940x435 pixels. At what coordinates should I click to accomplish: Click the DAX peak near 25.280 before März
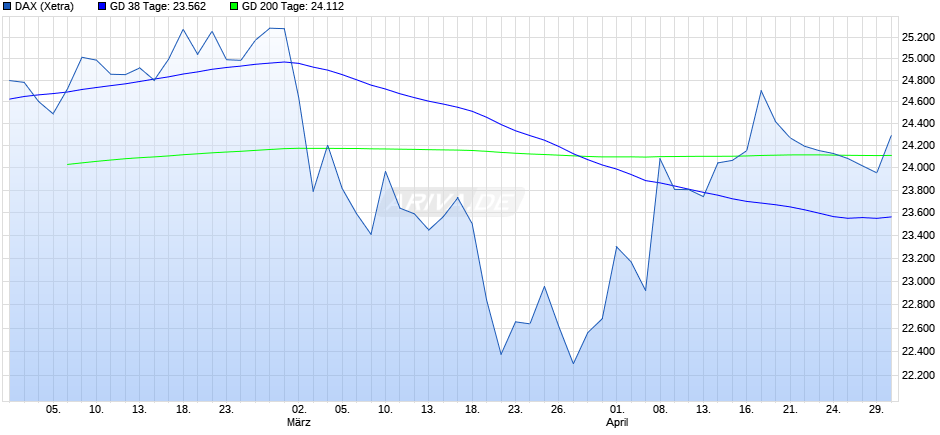pyautogui.click(x=270, y=28)
